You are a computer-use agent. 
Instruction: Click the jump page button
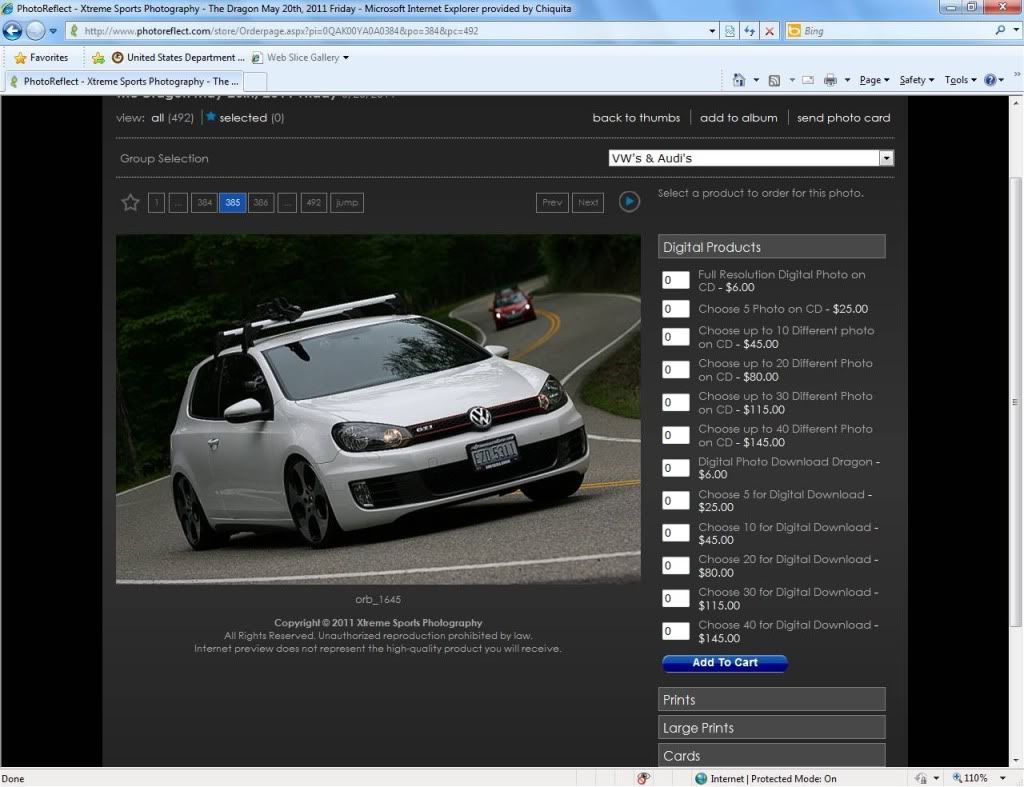347,202
